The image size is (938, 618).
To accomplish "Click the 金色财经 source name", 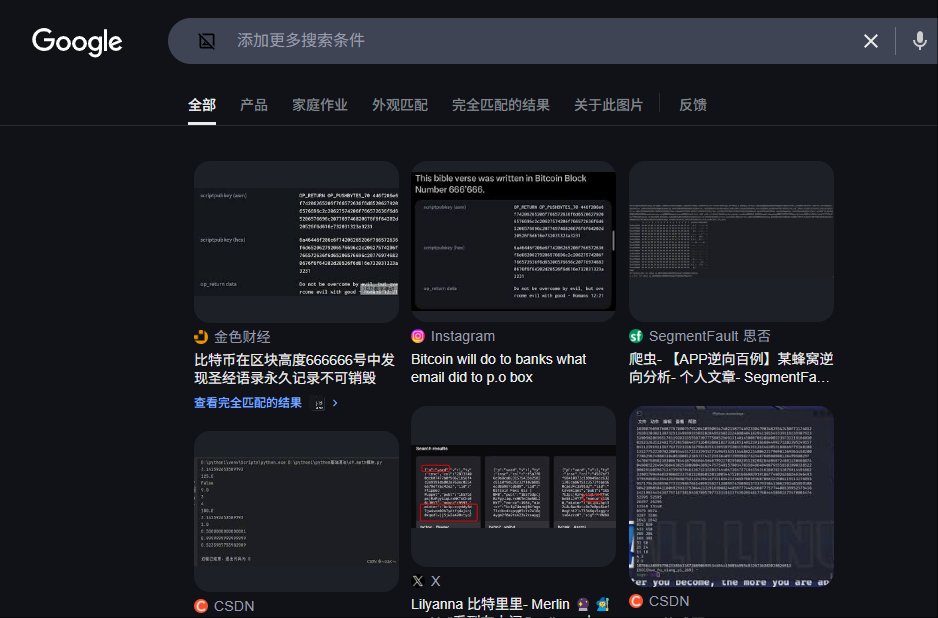I will [242, 337].
